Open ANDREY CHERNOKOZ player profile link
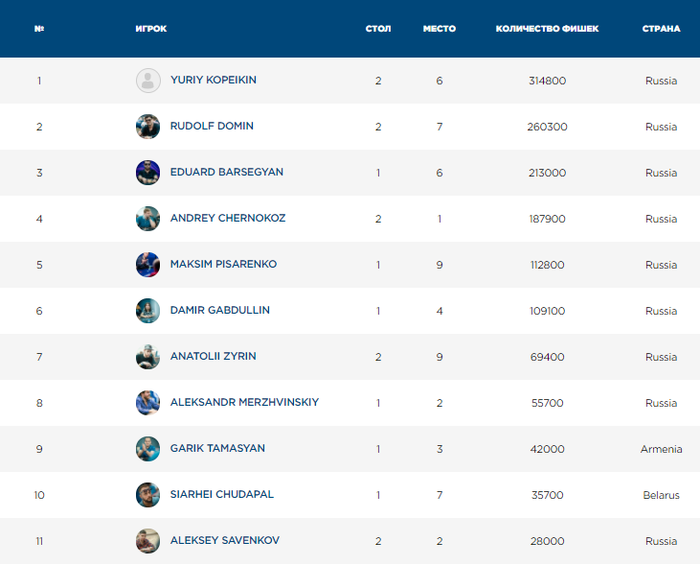The height and width of the screenshot is (565, 700). pos(228,218)
